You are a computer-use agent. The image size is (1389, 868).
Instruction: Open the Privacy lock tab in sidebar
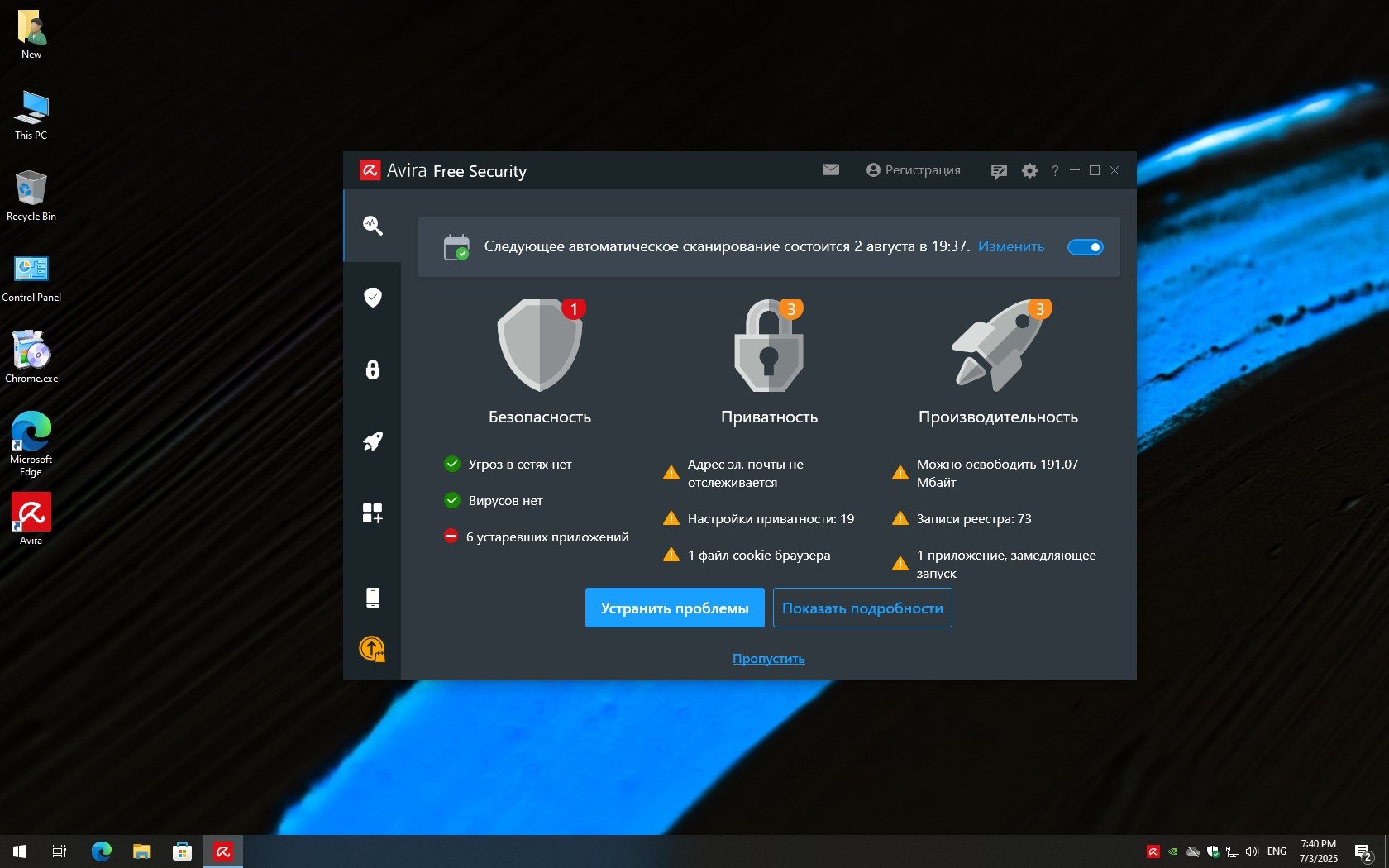point(373,370)
